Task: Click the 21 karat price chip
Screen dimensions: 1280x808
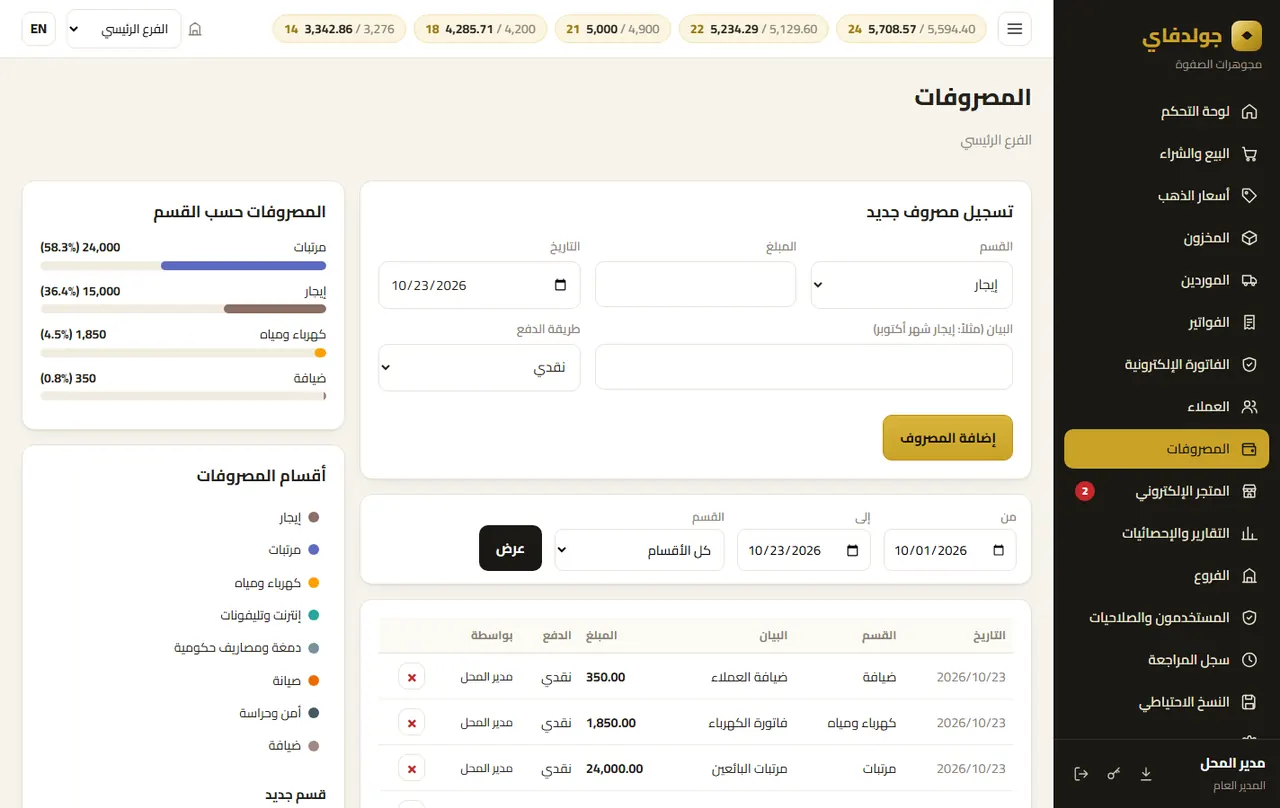Action: [612, 29]
